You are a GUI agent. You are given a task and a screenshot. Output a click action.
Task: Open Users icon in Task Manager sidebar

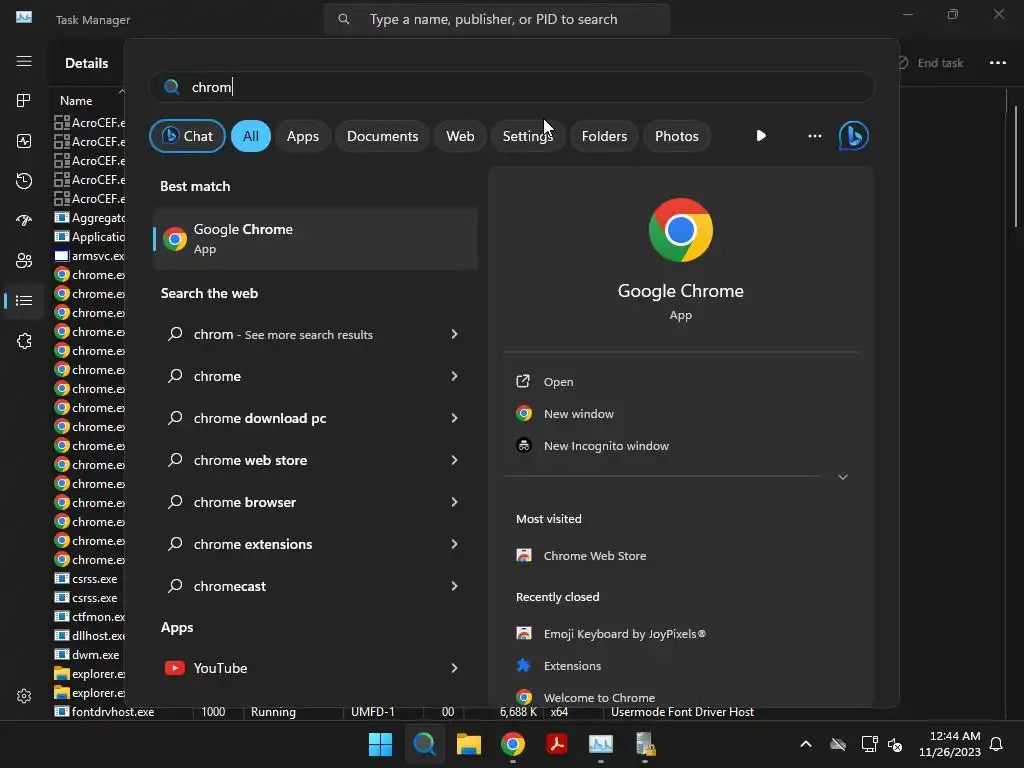[x=24, y=261]
